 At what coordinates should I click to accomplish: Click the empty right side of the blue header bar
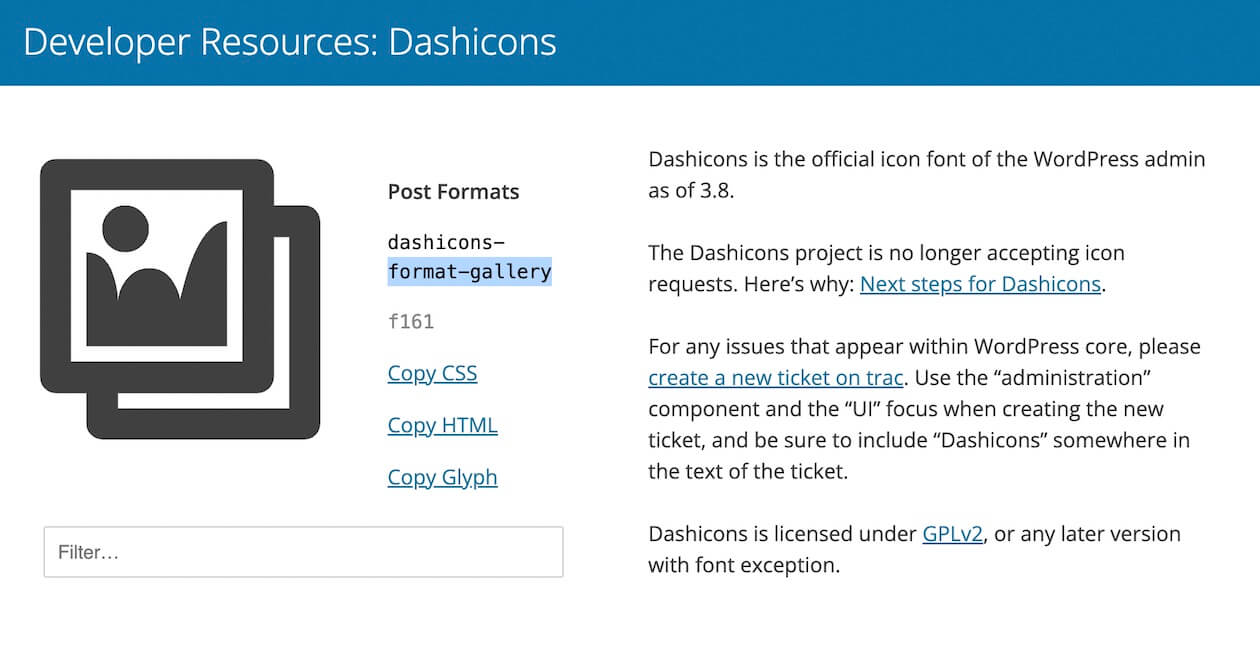point(1000,42)
